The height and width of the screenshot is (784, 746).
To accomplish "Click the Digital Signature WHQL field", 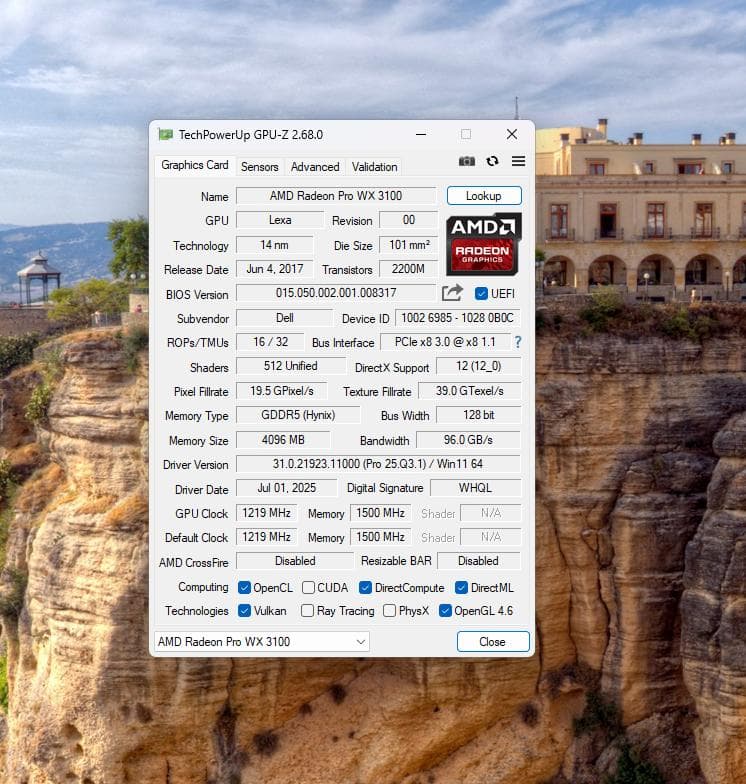I will coord(476,488).
